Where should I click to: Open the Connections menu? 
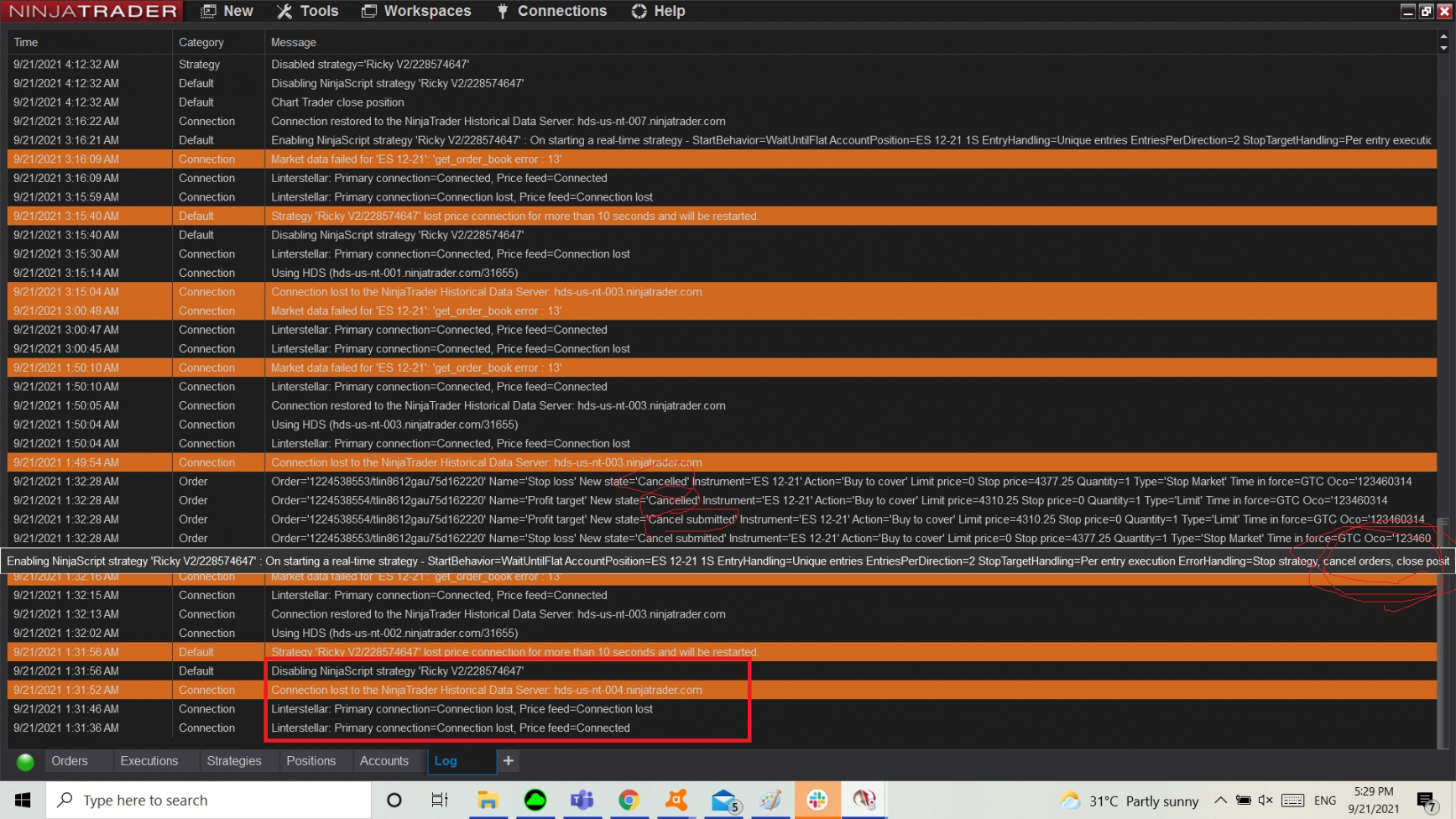[x=551, y=11]
